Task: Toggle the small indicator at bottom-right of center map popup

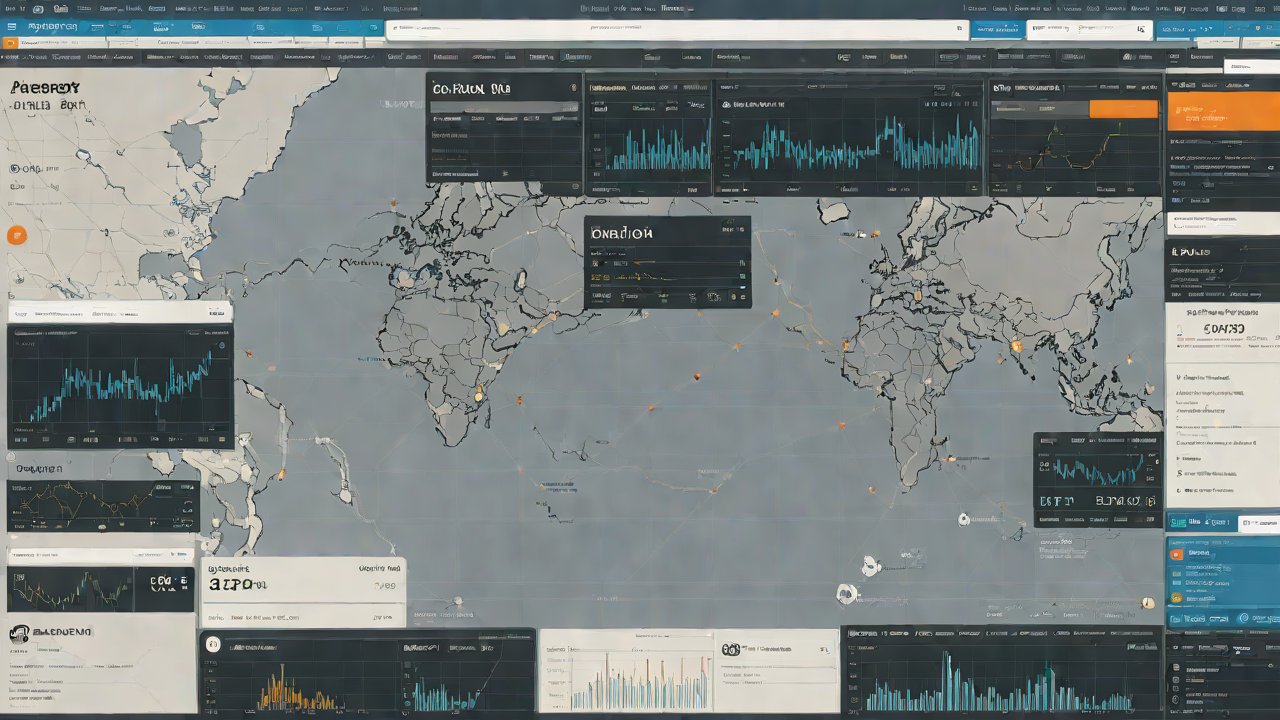Action: (x=741, y=296)
